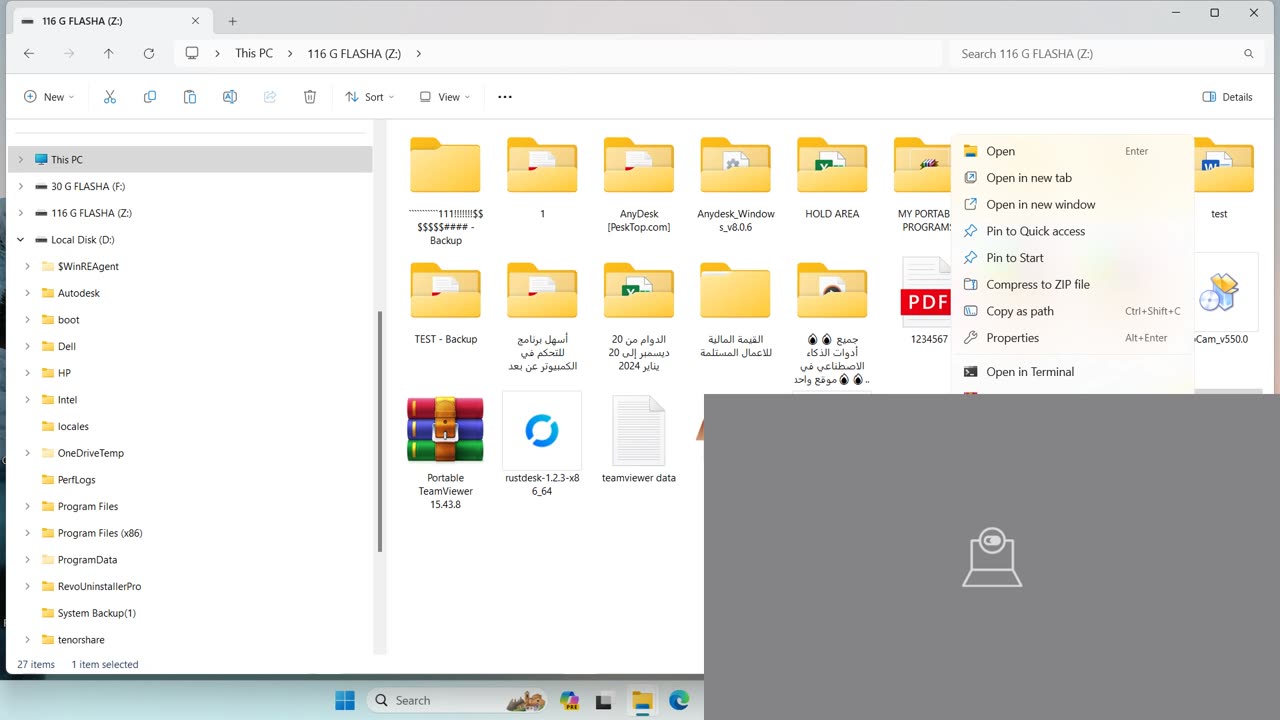Expand the Program Files (x86) node
The height and width of the screenshot is (720, 1280).
point(27,533)
